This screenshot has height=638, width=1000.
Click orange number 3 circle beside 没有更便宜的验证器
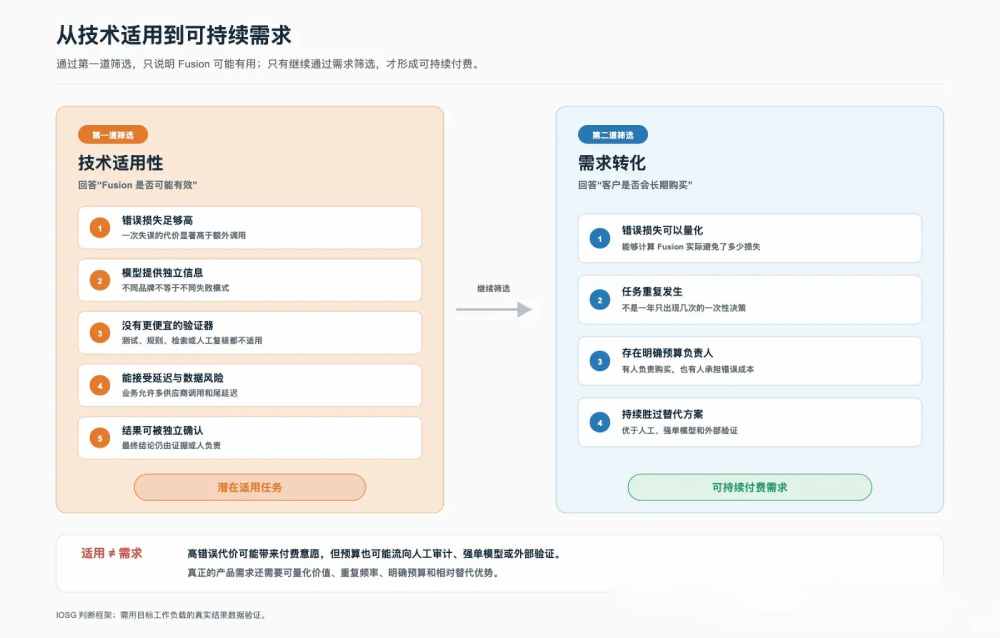pos(100,333)
